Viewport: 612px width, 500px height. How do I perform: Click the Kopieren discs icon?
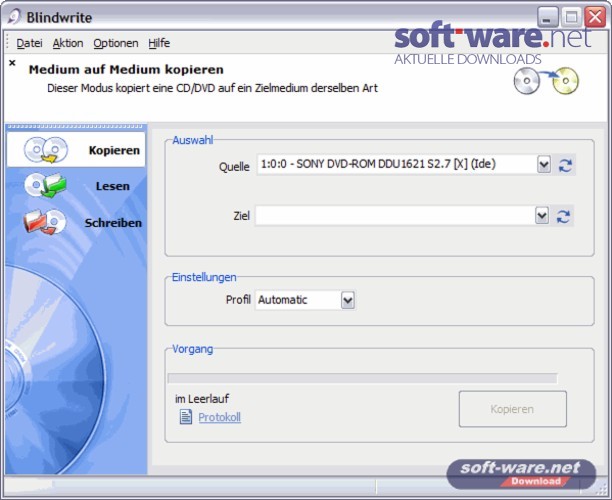[46, 150]
